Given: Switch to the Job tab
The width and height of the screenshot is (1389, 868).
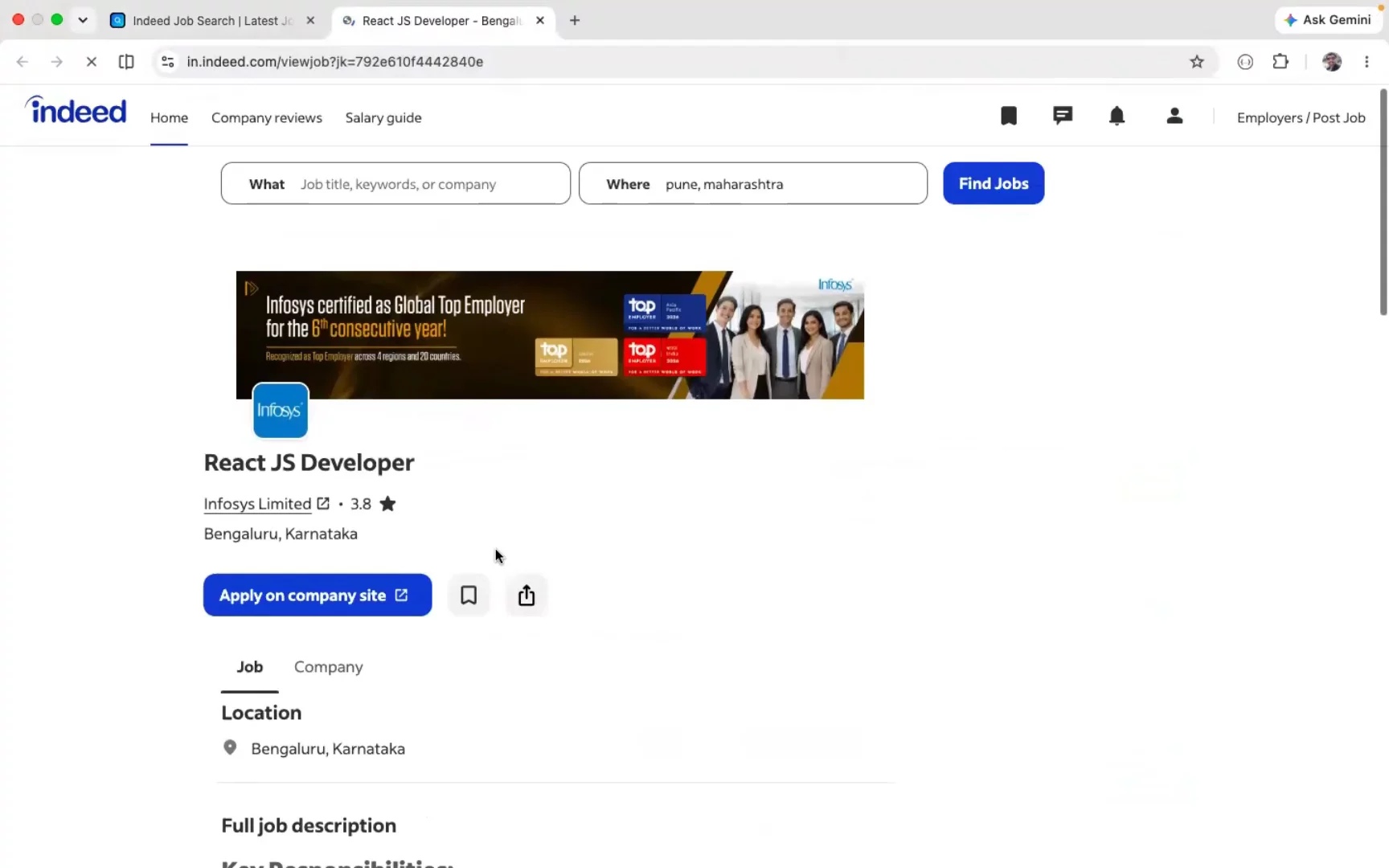Looking at the screenshot, I should pos(250,667).
